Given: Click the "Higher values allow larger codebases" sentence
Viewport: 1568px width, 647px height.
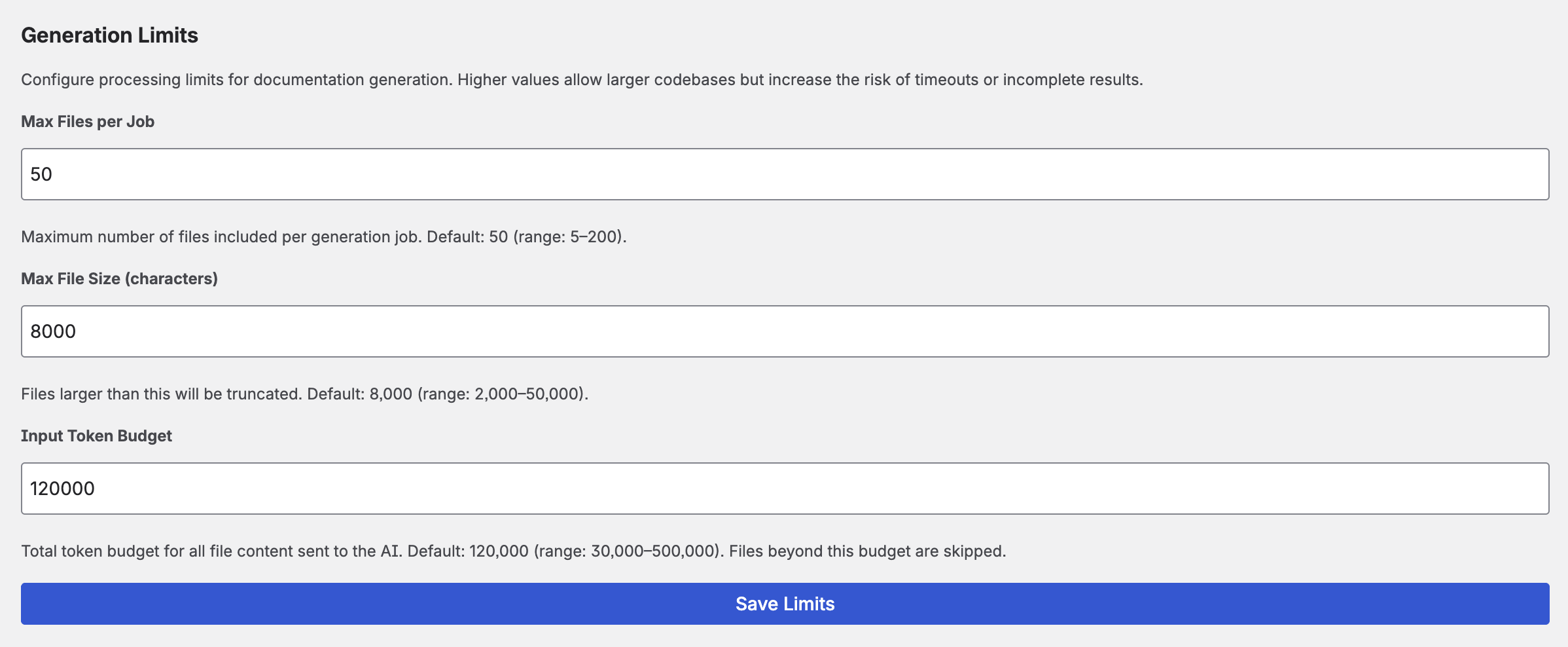Looking at the screenshot, I should pyautogui.click(x=798, y=80).
